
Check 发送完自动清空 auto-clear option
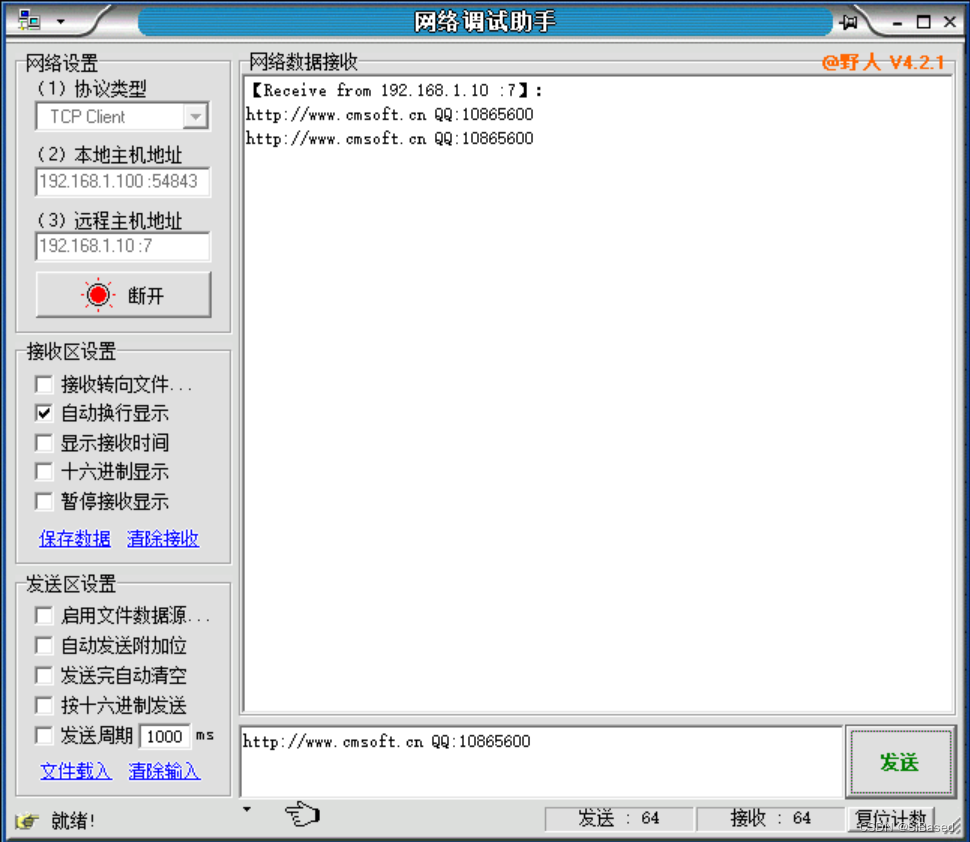pos(44,675)
